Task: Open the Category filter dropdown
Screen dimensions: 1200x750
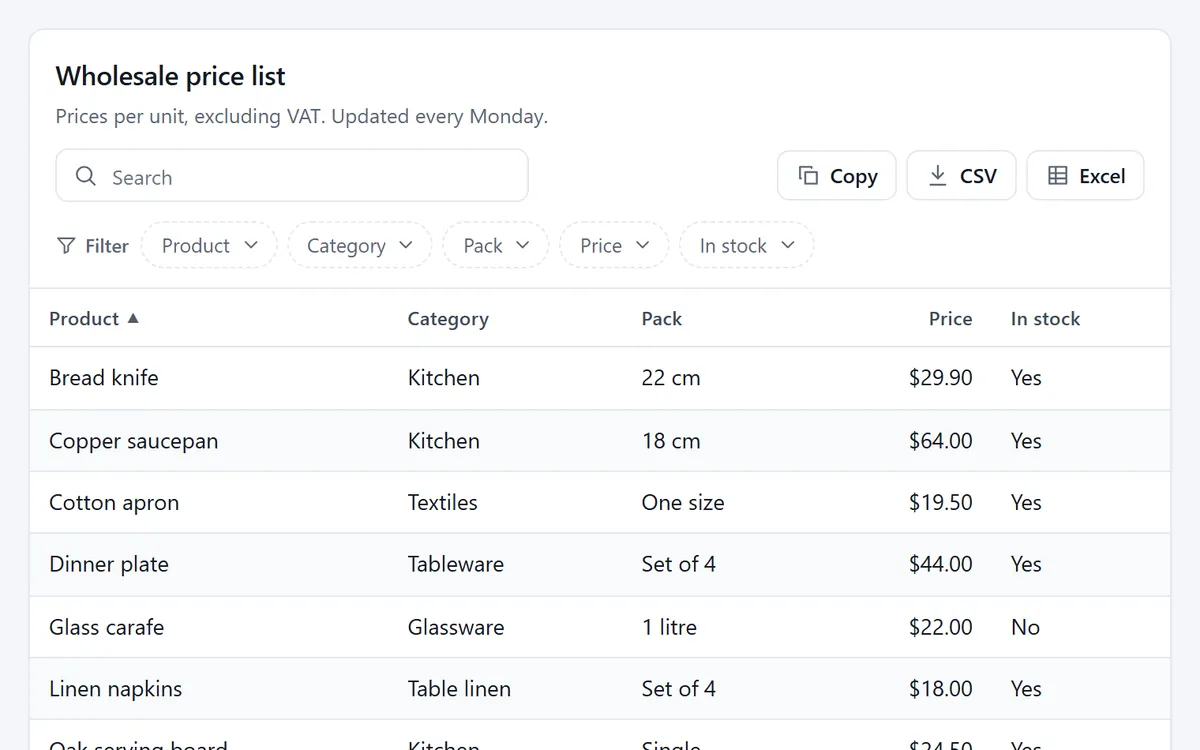Action: click(x=360, y=245)
